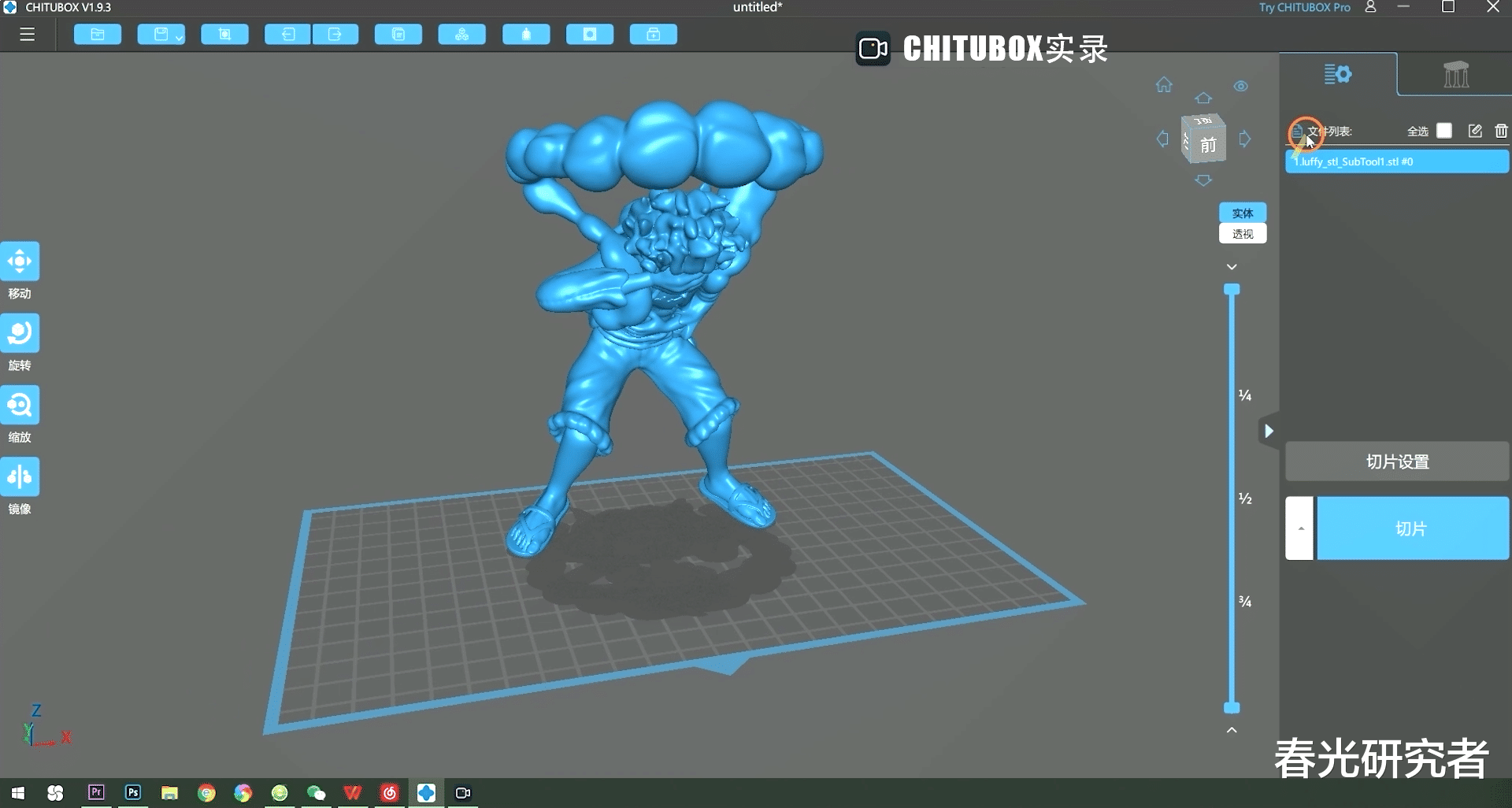Click the ½ mark on layer slider
This screenshot has height=808, width=1512.
click(x=1245, y=499)
